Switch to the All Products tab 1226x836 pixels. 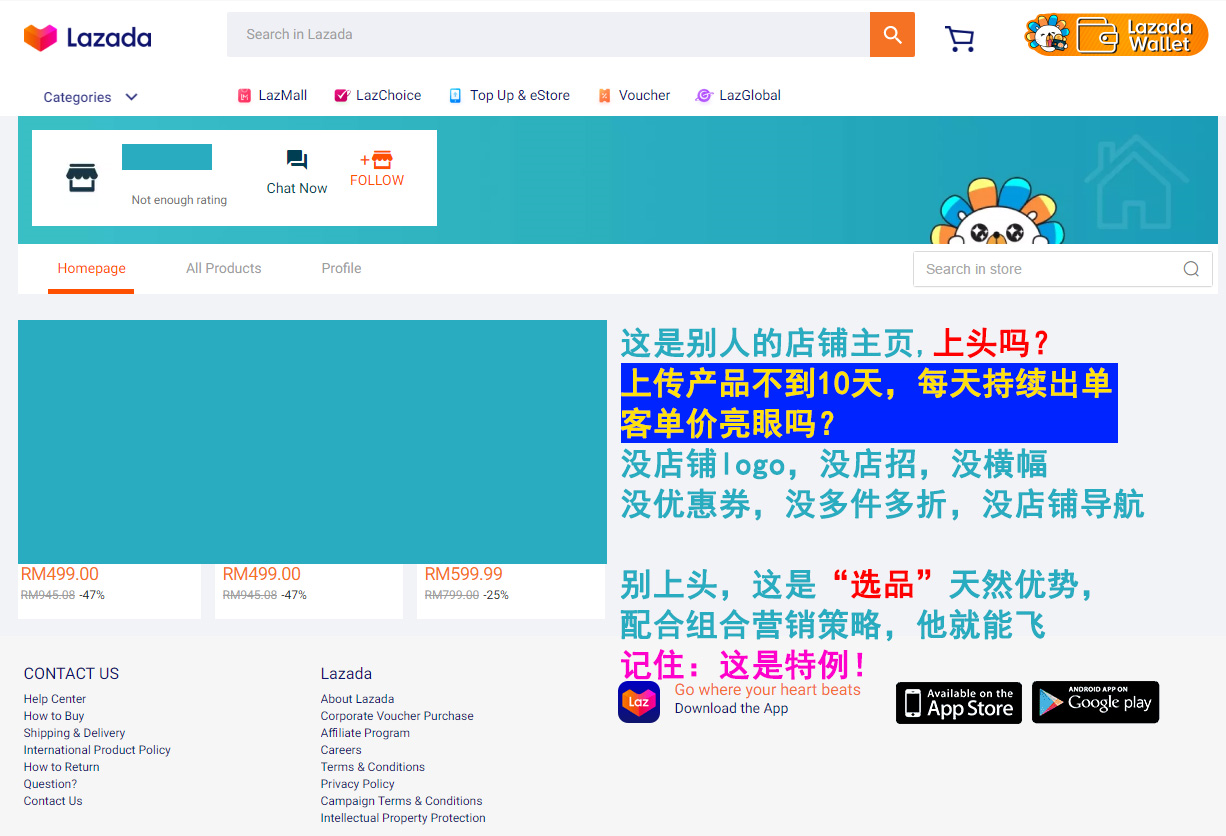point(223,268)
